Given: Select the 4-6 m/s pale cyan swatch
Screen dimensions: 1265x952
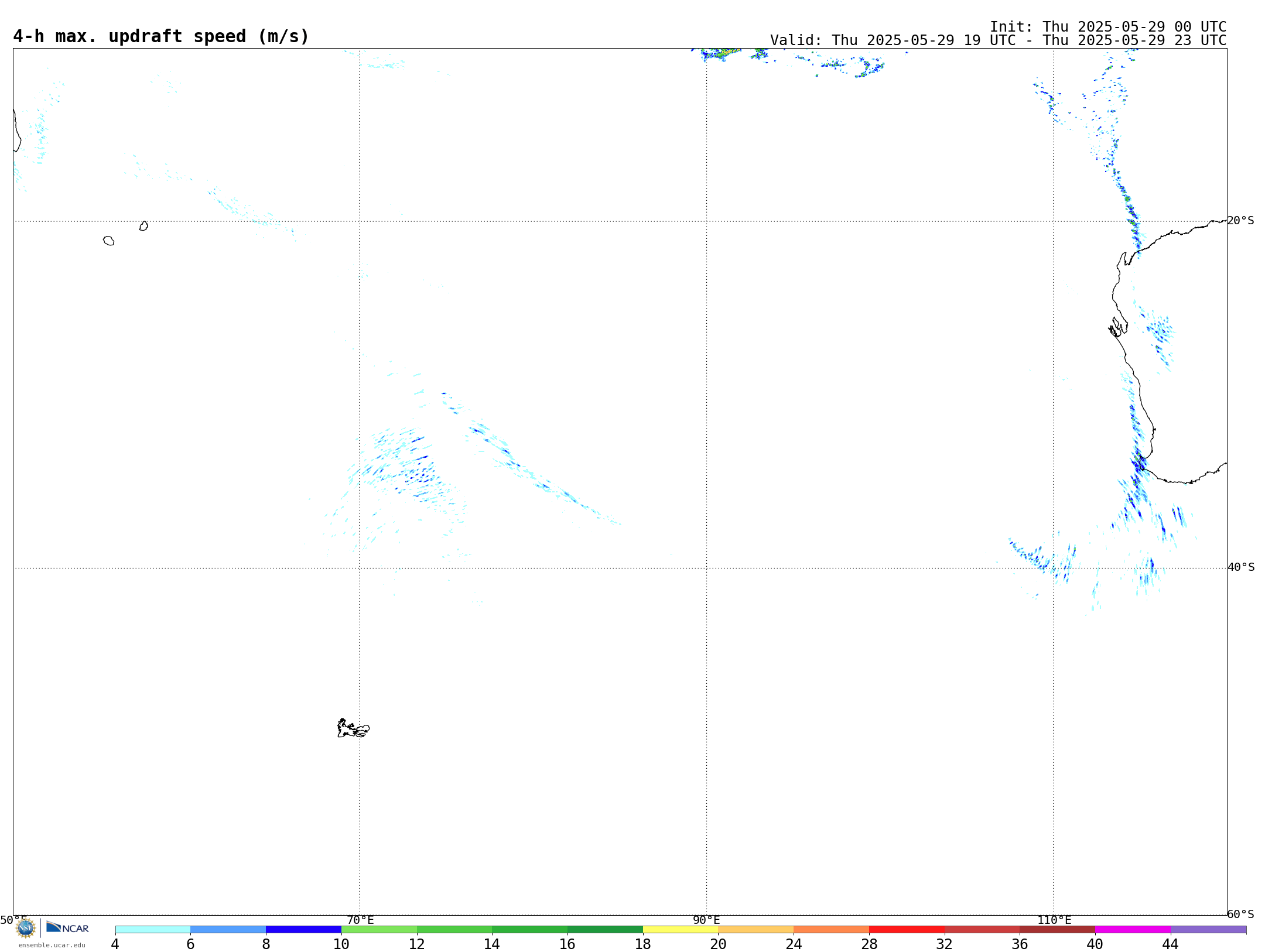Looking at the screenshot, I should (x=153, y=929).
